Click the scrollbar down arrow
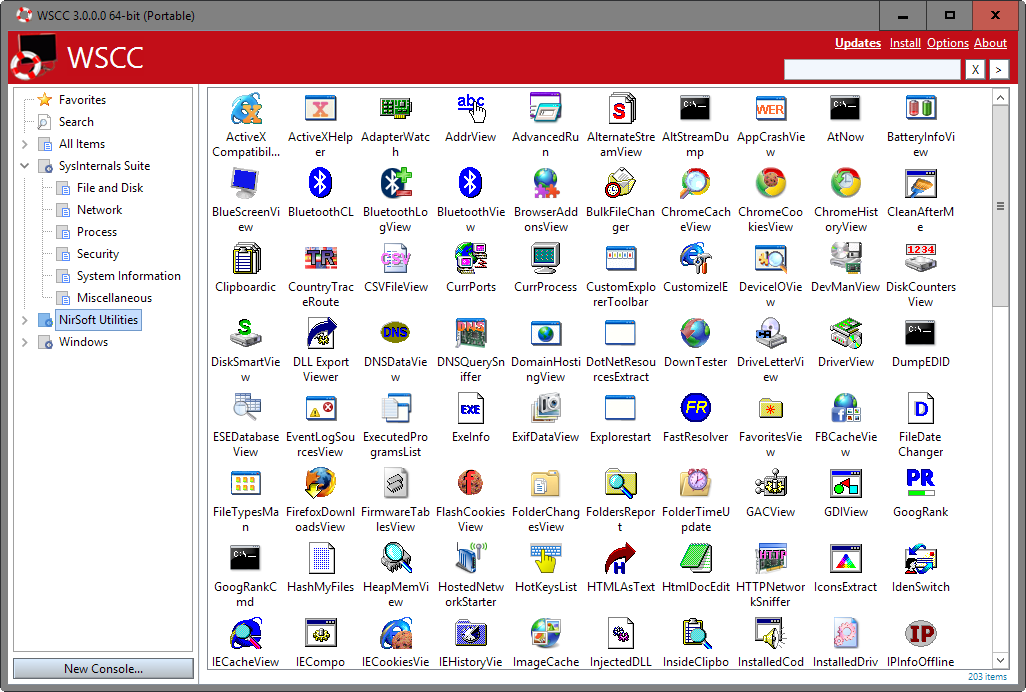This screenshot has height=692, width=1026. point(1000,659)
